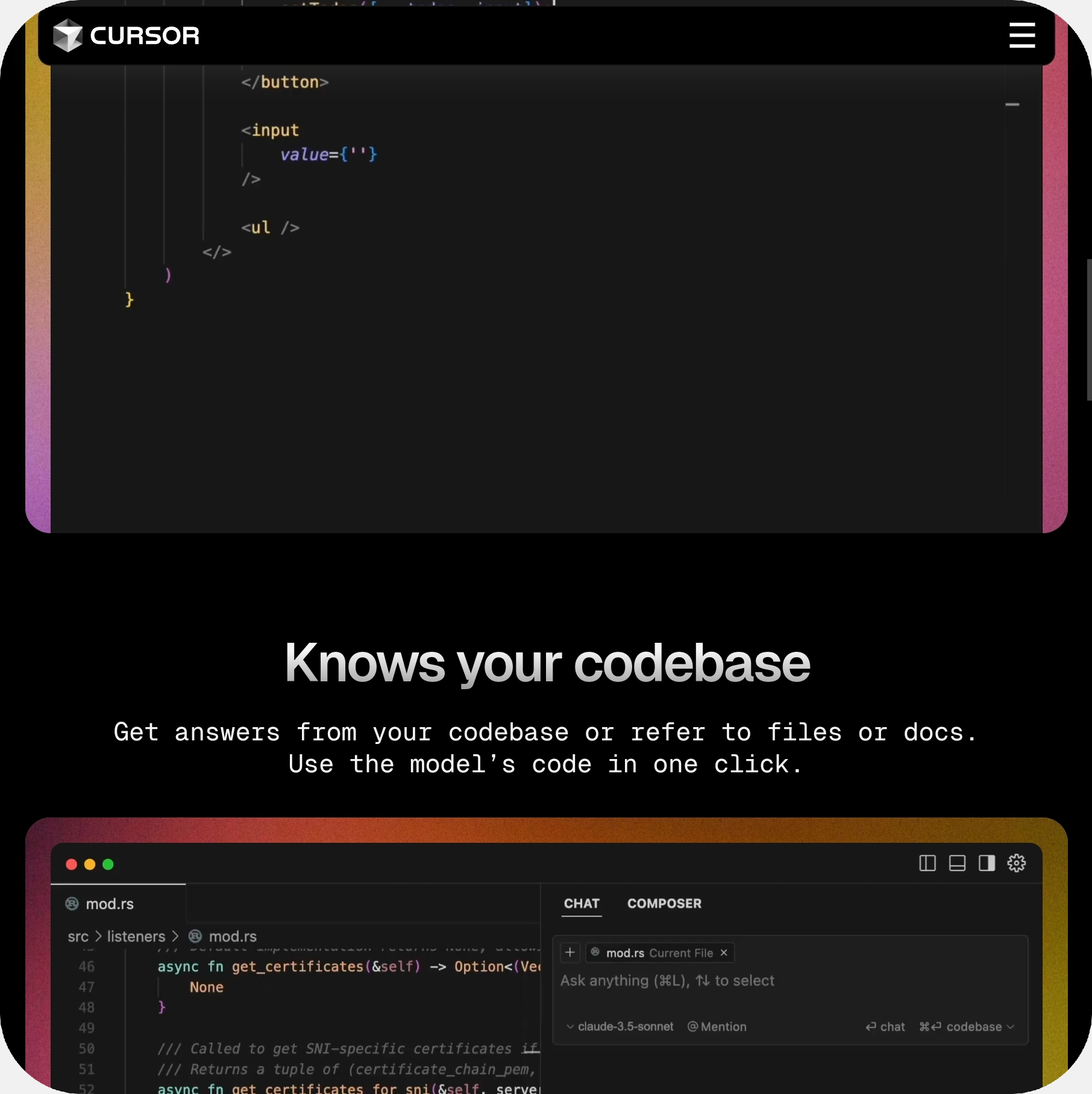Click the <input tag in code

[x=270, y=130]
